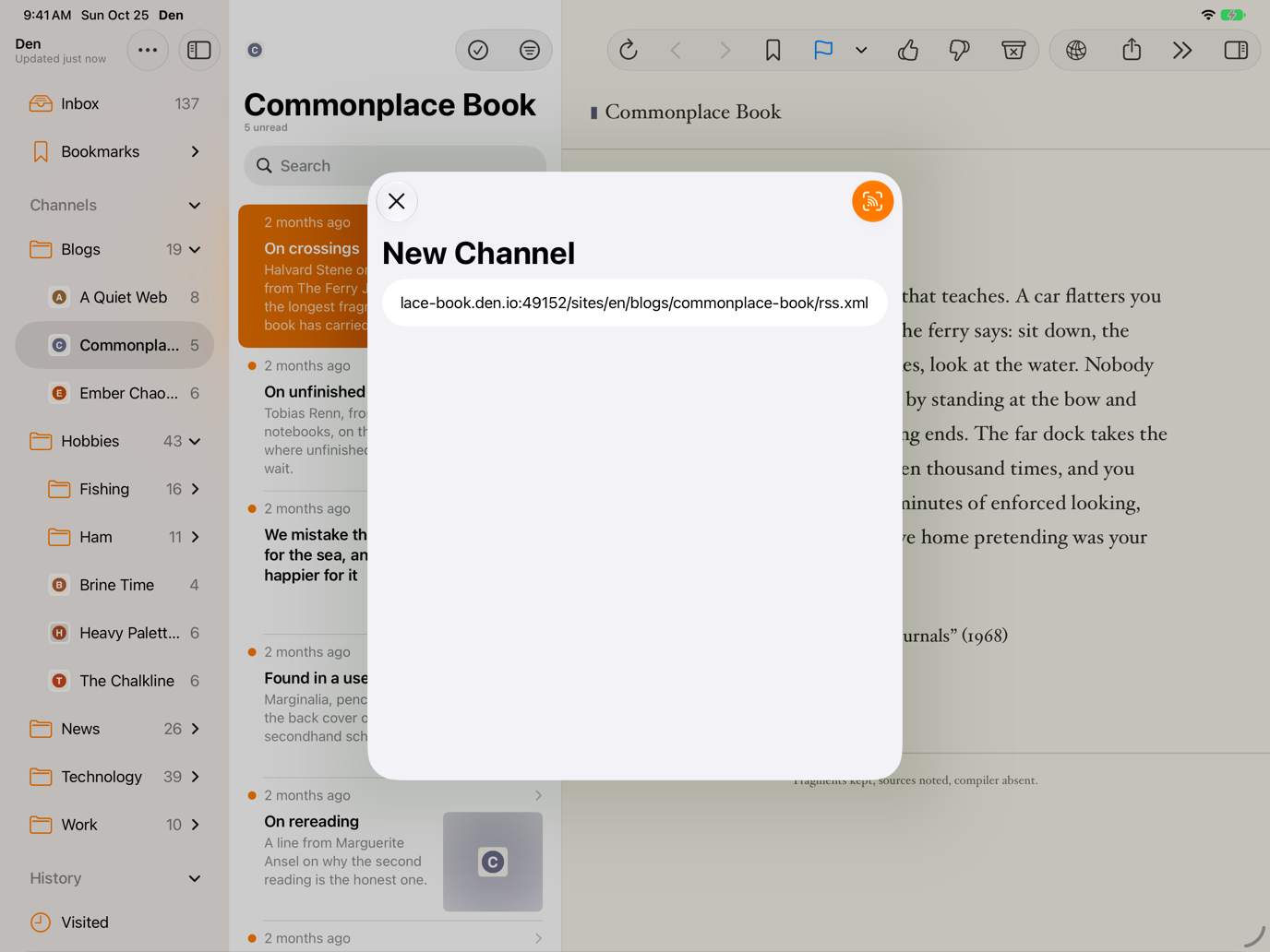
Task: Select the Ember Chao channel
Action: (114, 393)
